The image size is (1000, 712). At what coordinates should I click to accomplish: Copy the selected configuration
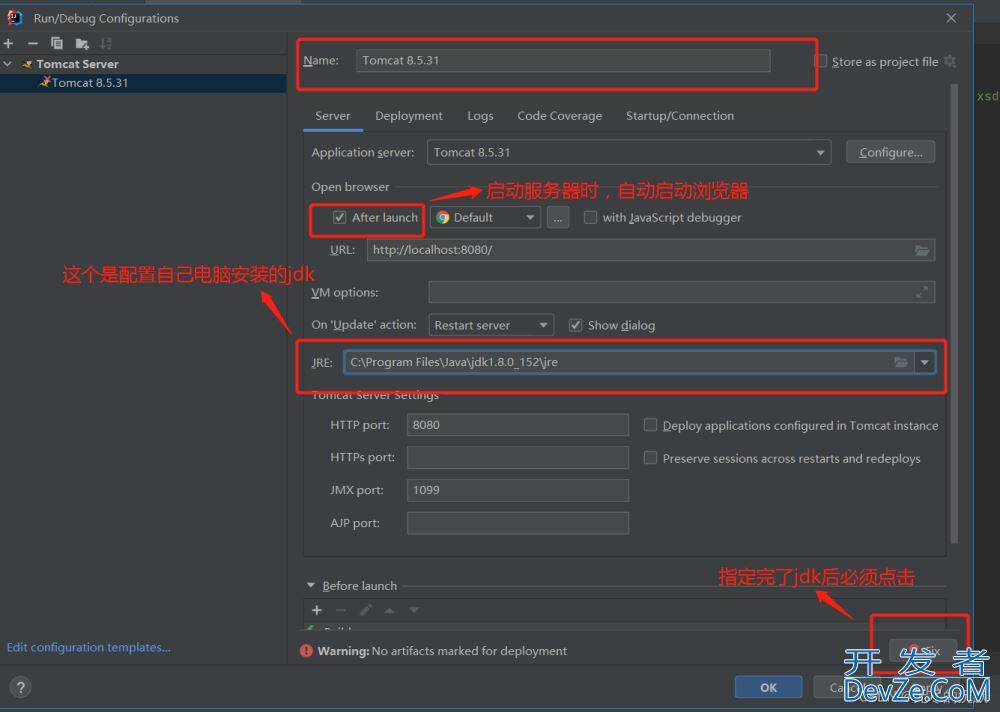(x=57, y=43)
